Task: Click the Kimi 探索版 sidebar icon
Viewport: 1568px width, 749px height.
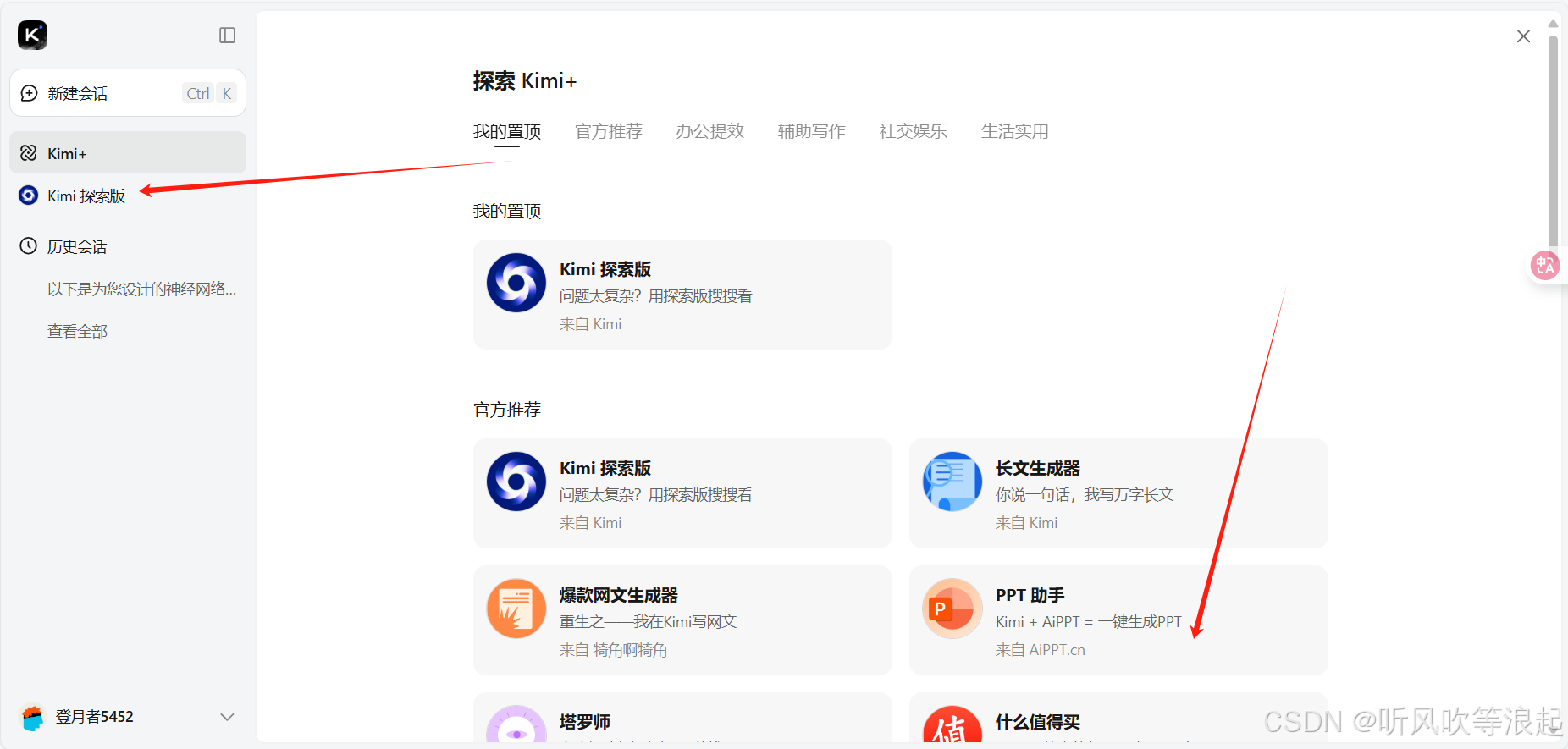Action: pyautogui.click(x=29, y=196)
